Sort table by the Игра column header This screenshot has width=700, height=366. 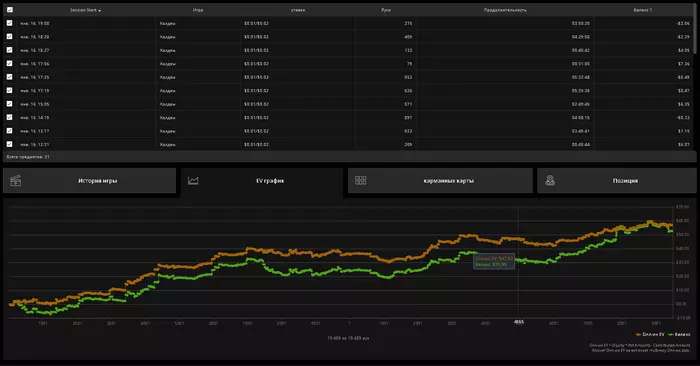tap(198, 10)
